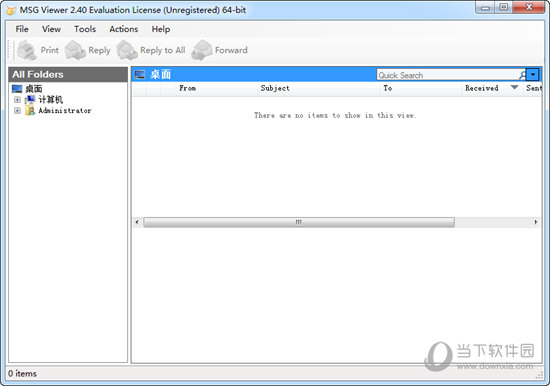Click the 计算机 computer icon
The image size is (550, 386).
[x=30, y=100]
